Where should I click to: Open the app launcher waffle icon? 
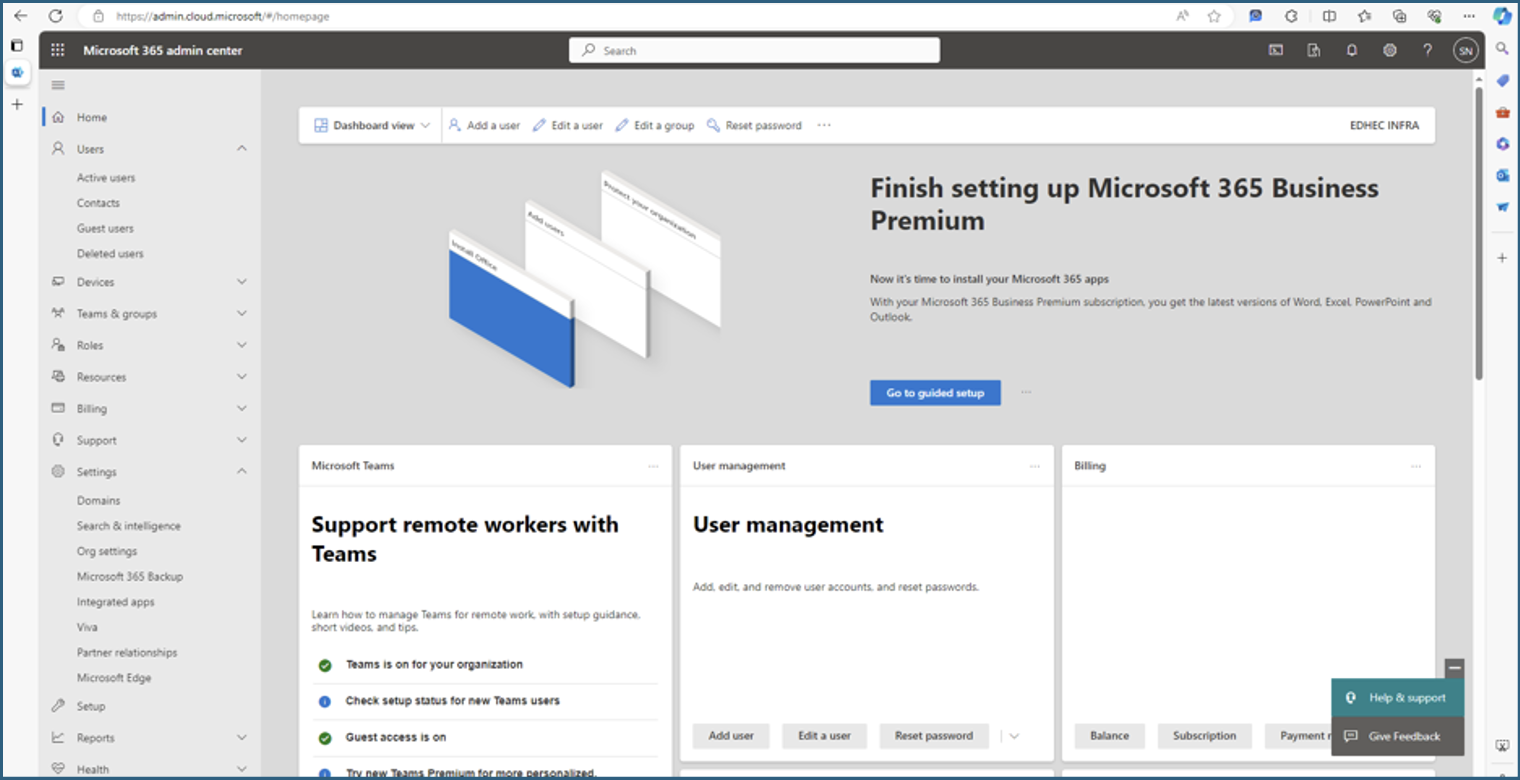click(x=58, y=50)
